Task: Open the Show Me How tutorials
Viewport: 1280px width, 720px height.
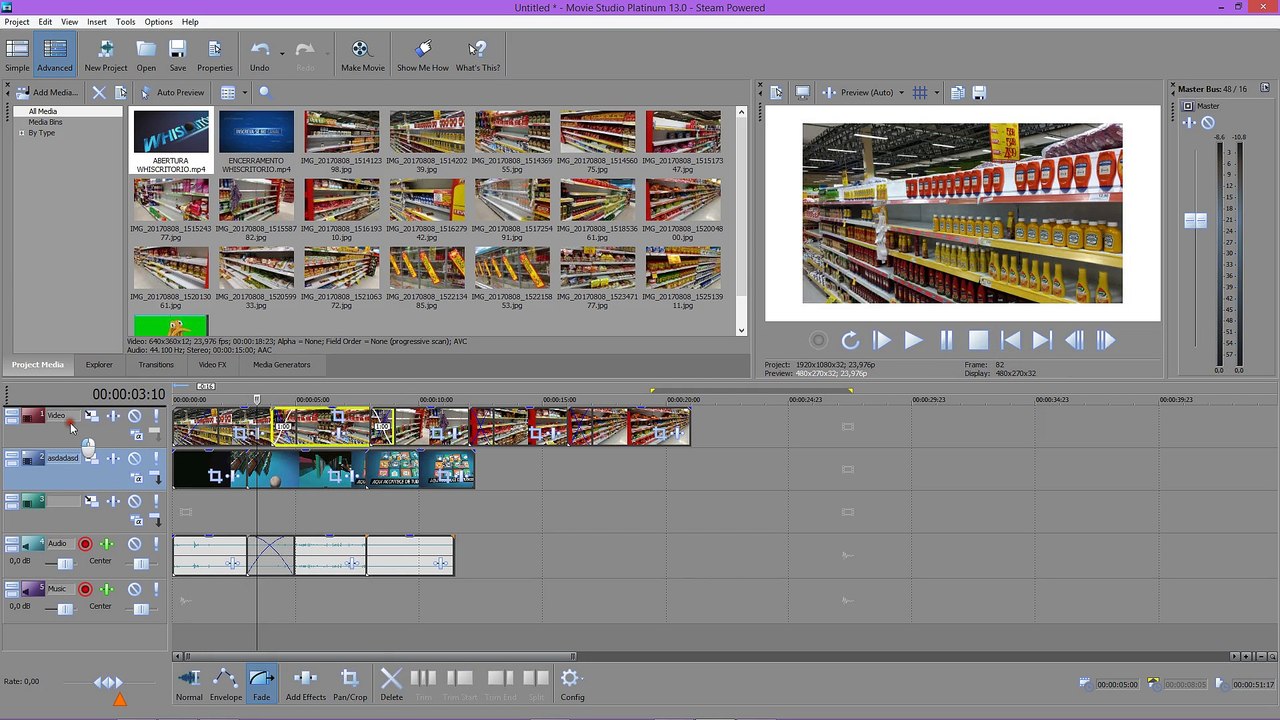Action: pyautogui.click(x=422, y=55)
